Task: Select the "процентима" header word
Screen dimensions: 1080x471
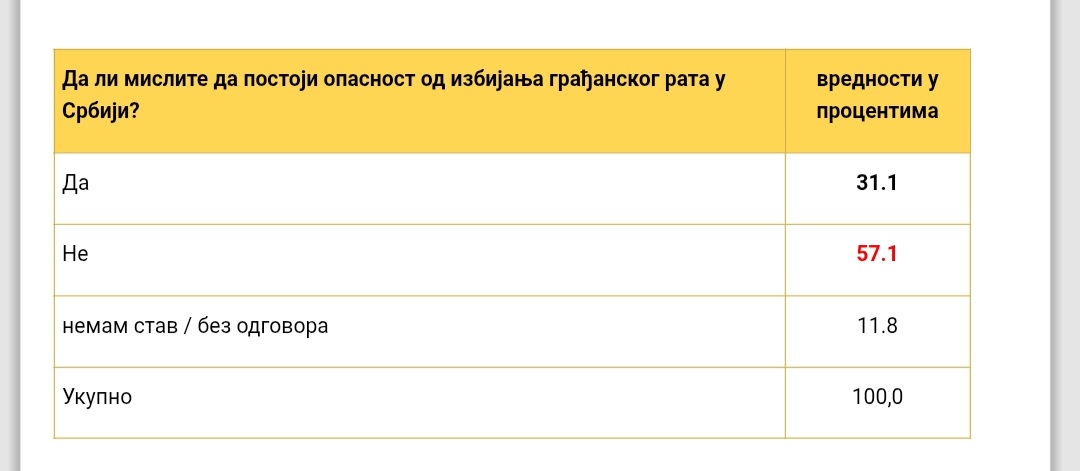Action: pos(877,111)
